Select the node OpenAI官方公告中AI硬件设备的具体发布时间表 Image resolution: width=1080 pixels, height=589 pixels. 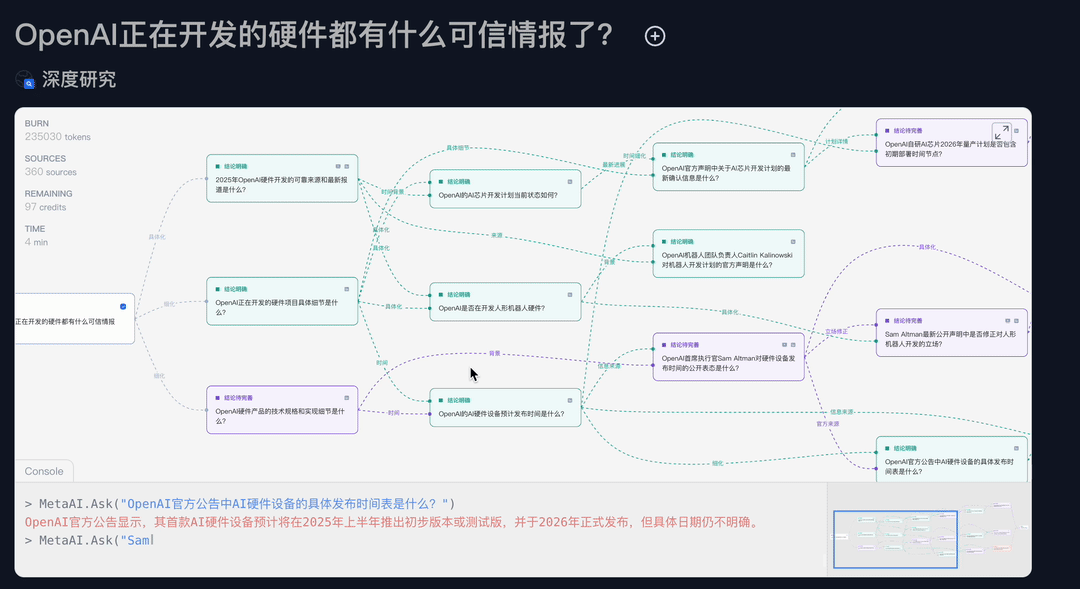click(x=951, y=459)
